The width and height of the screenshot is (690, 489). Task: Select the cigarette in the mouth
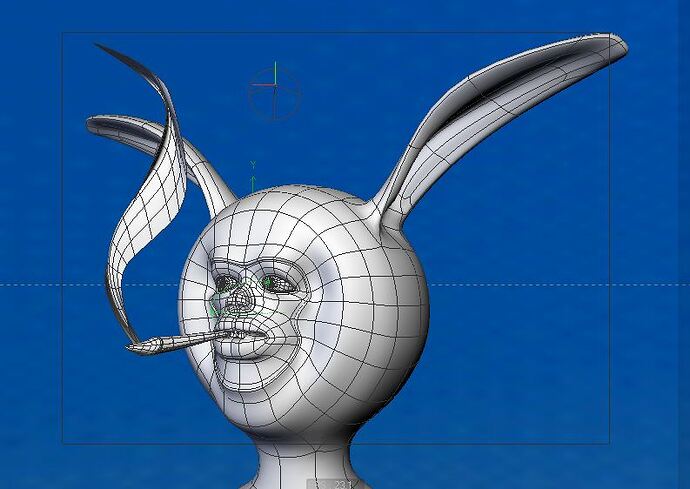click(x=176, y=343)
